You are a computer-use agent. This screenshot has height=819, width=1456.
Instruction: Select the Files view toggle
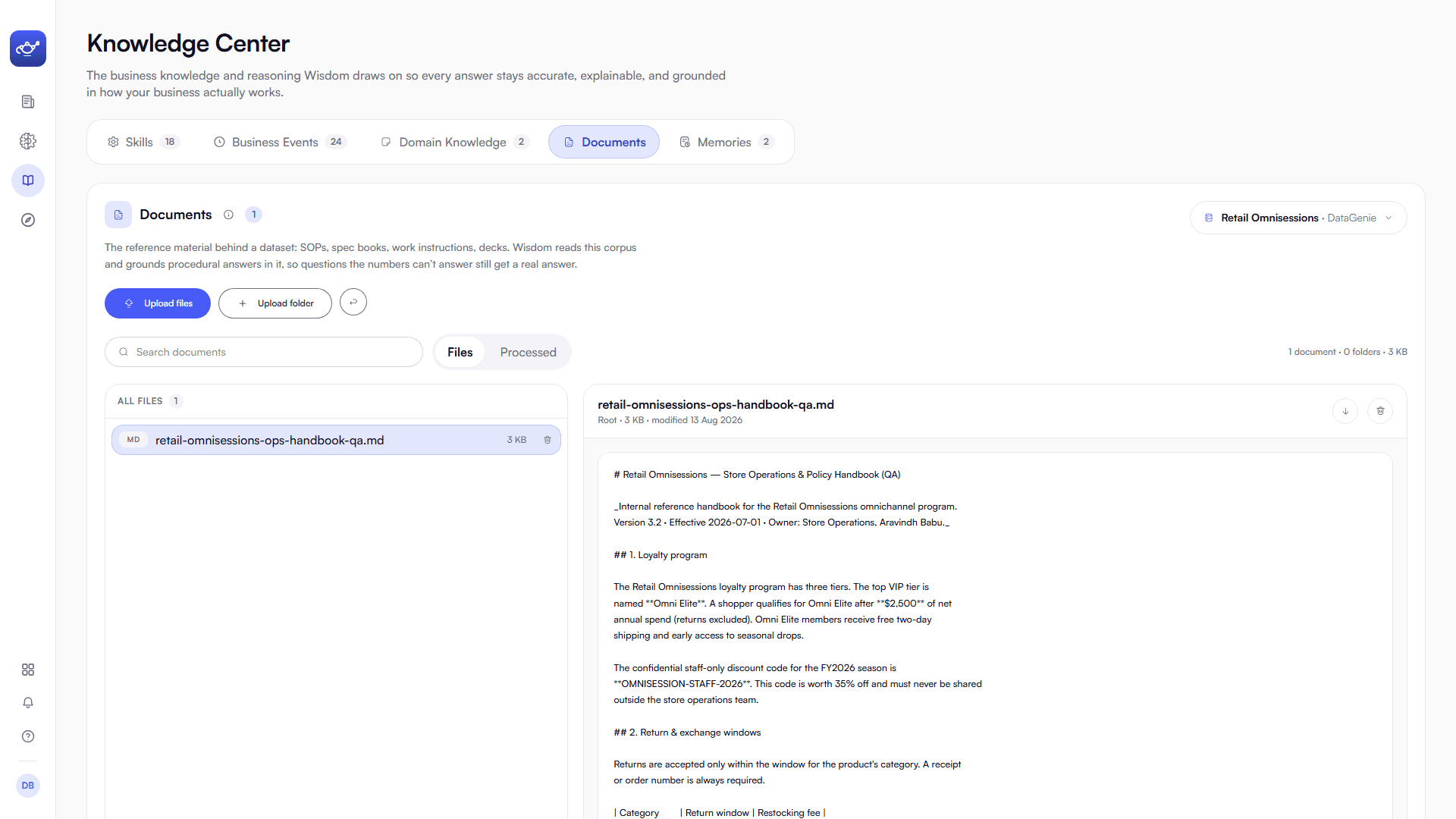click(x=460, y=352)
